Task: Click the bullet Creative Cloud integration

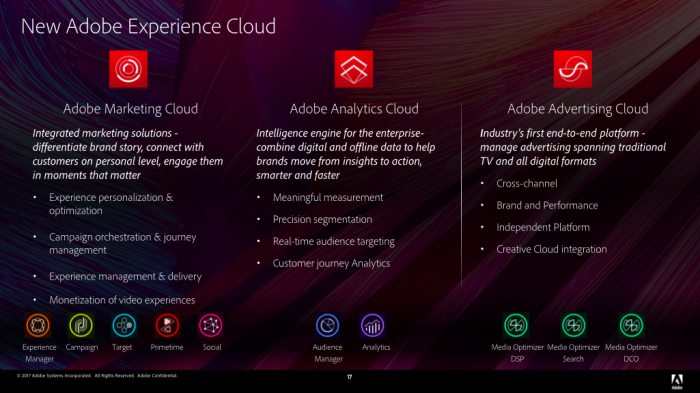Action: [551, 249]
